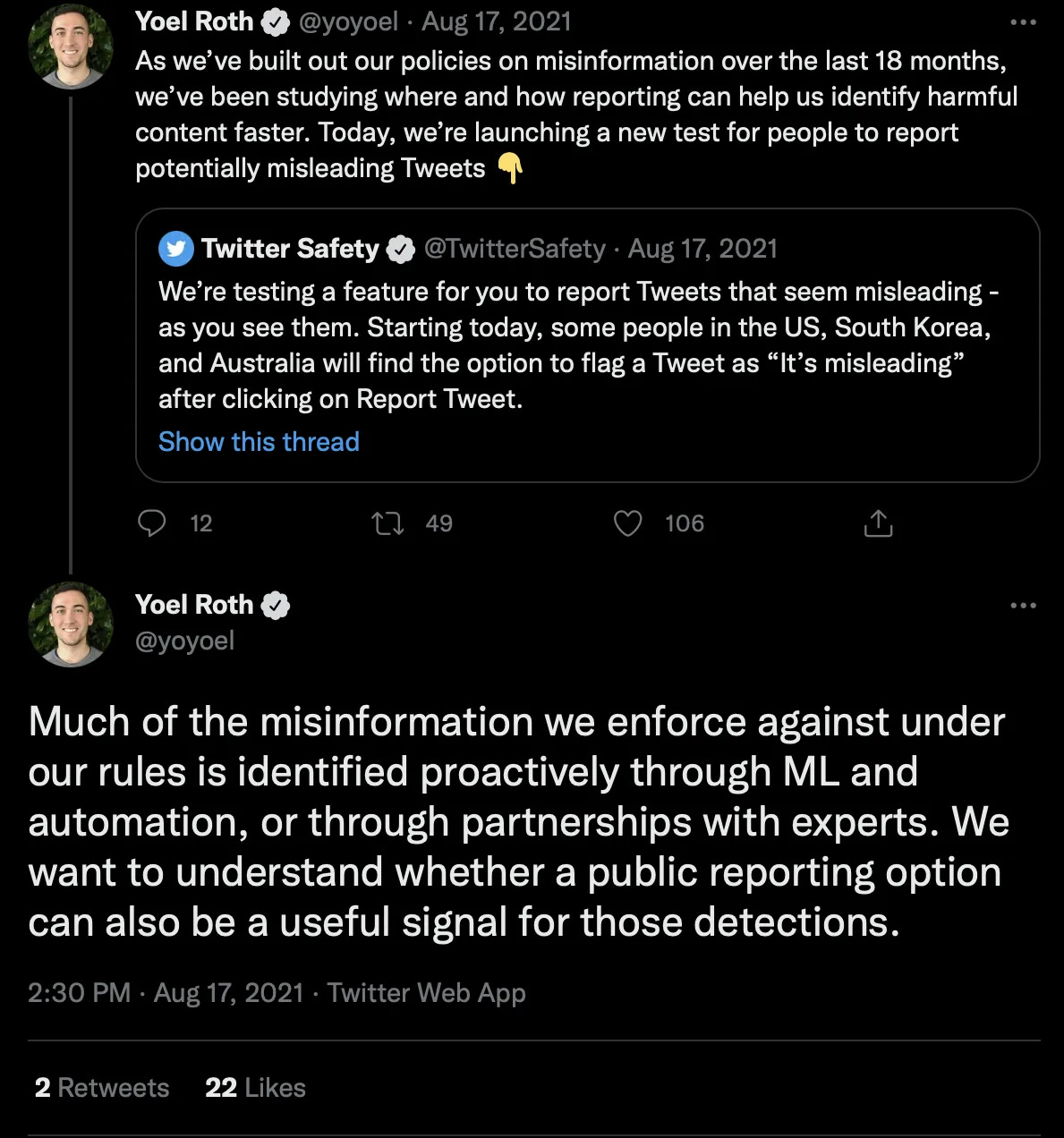Open the @TwitterSafety handle

click(x=515, y=248)
